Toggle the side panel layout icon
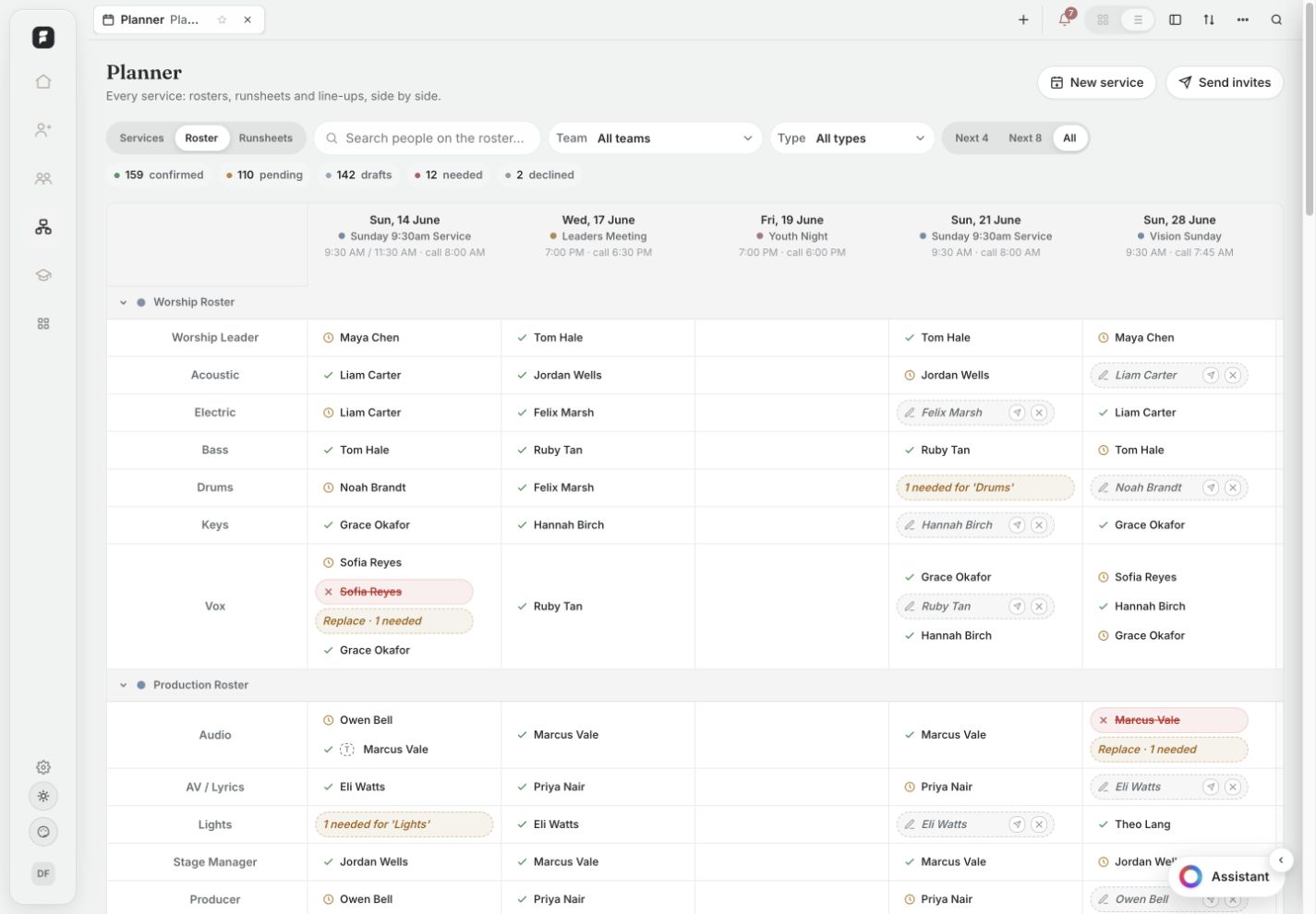Screen dimensions: 1316x914 (x=1176, y=19)
